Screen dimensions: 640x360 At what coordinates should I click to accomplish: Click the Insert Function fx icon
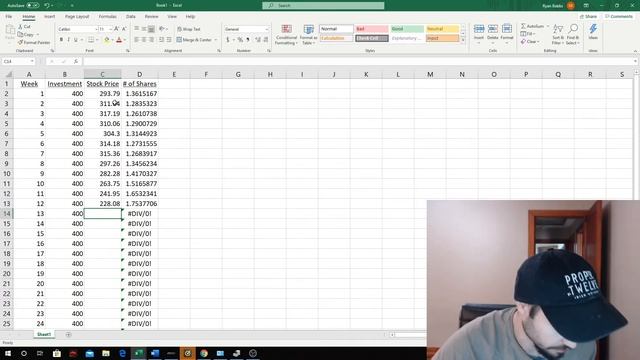click(x=76, y=61)
